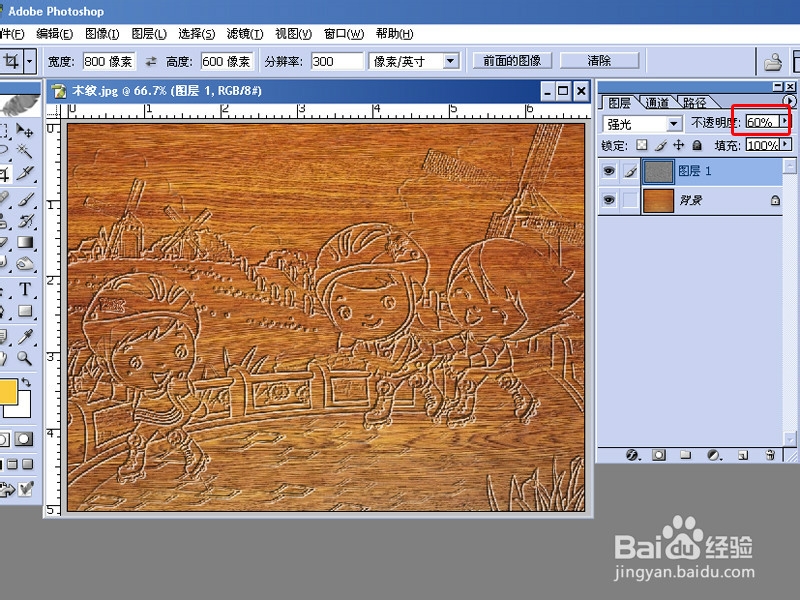Open the 视图(V) menu
The image size is (800, 600).
click(x=293, y=34)
